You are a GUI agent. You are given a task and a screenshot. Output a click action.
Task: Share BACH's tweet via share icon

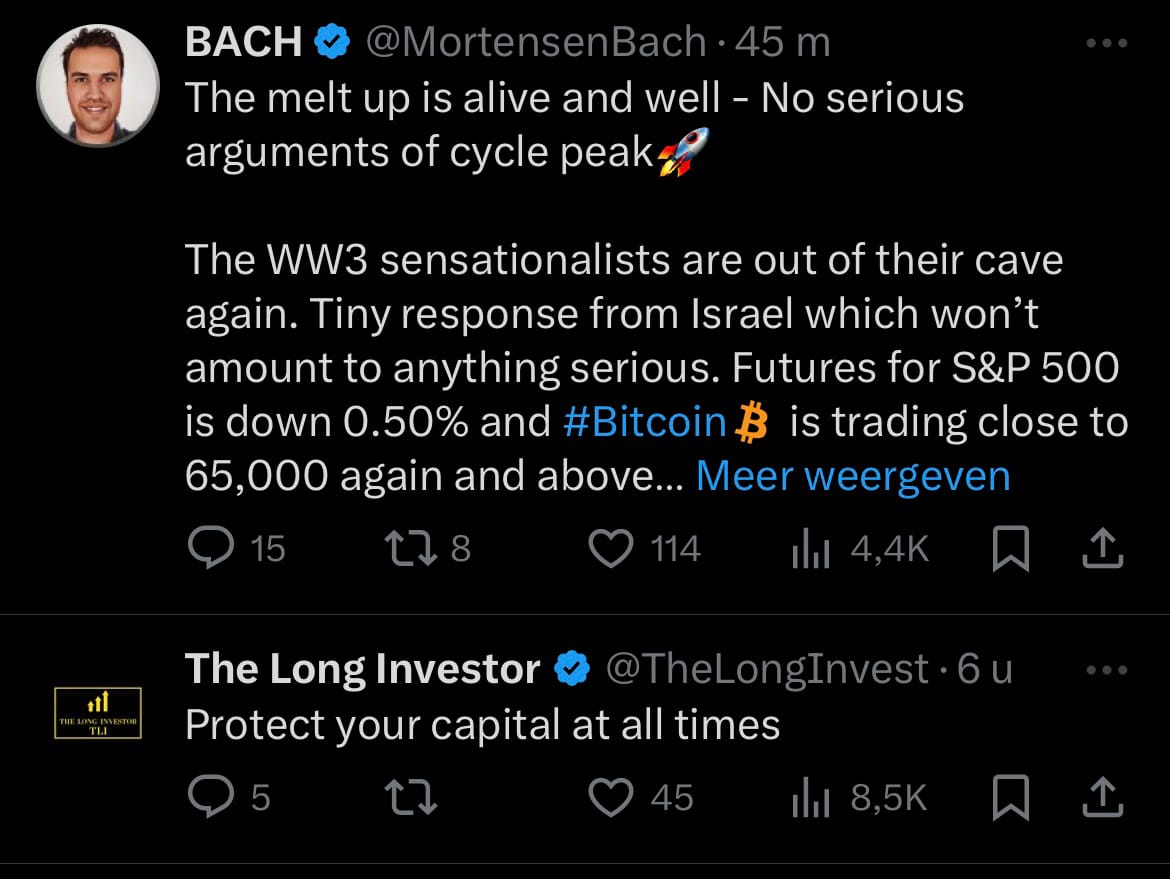click(x=1102, y=548)
